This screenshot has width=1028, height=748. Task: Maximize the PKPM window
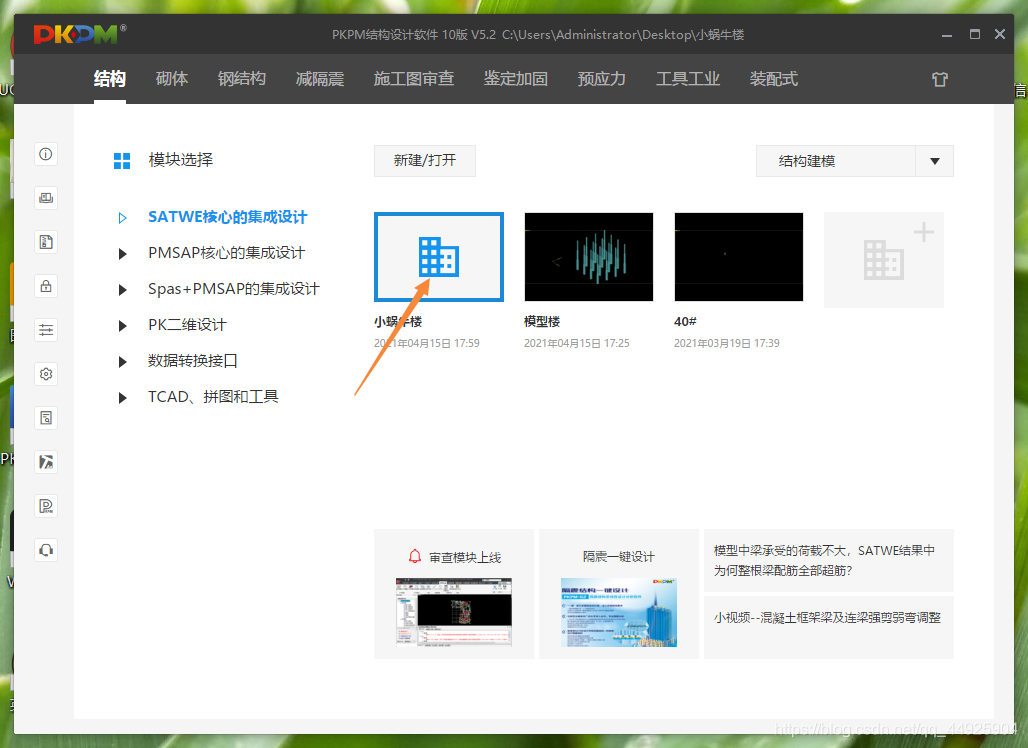point(975,34)
